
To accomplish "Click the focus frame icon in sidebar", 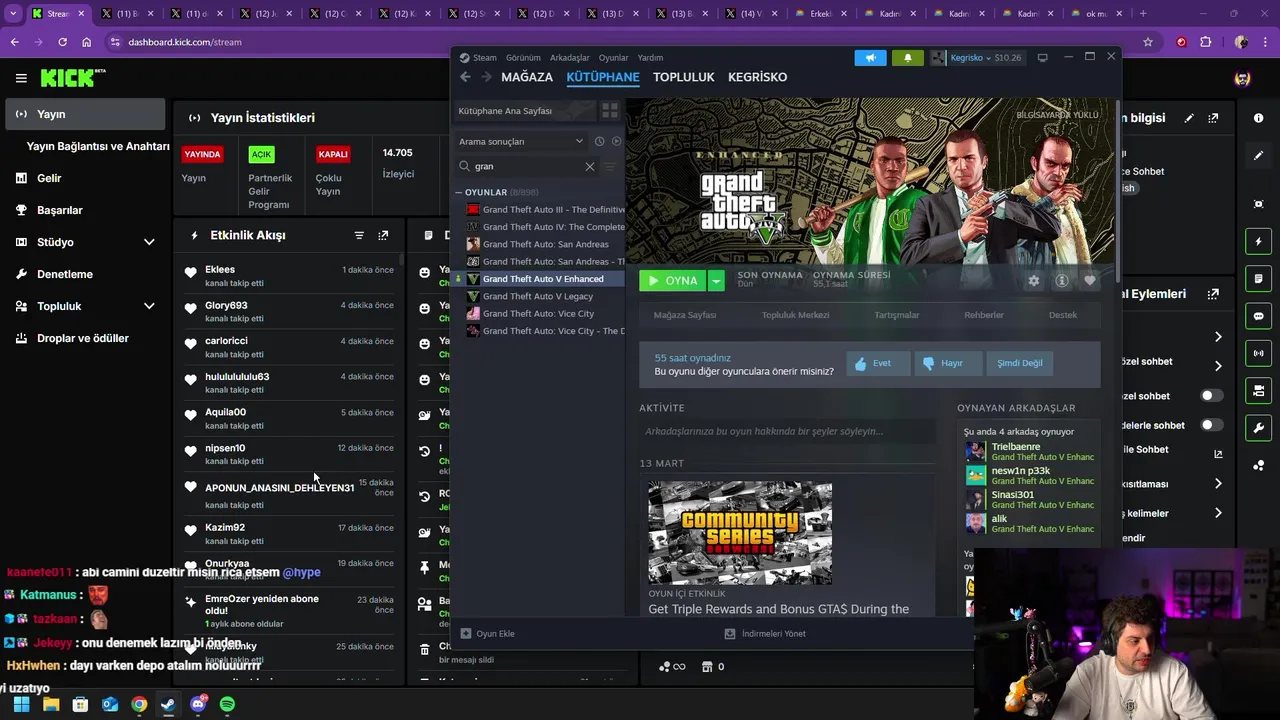I will [1258, 204].
